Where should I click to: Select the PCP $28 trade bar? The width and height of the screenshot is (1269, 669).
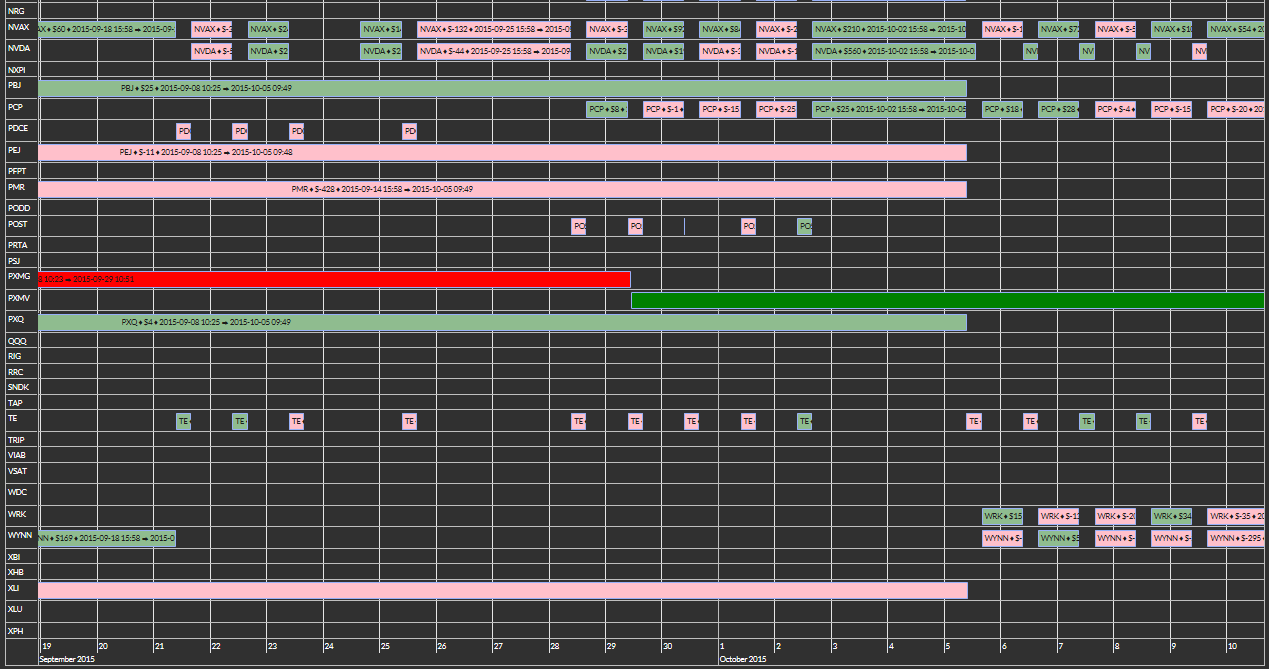(x=1059, y=109)
